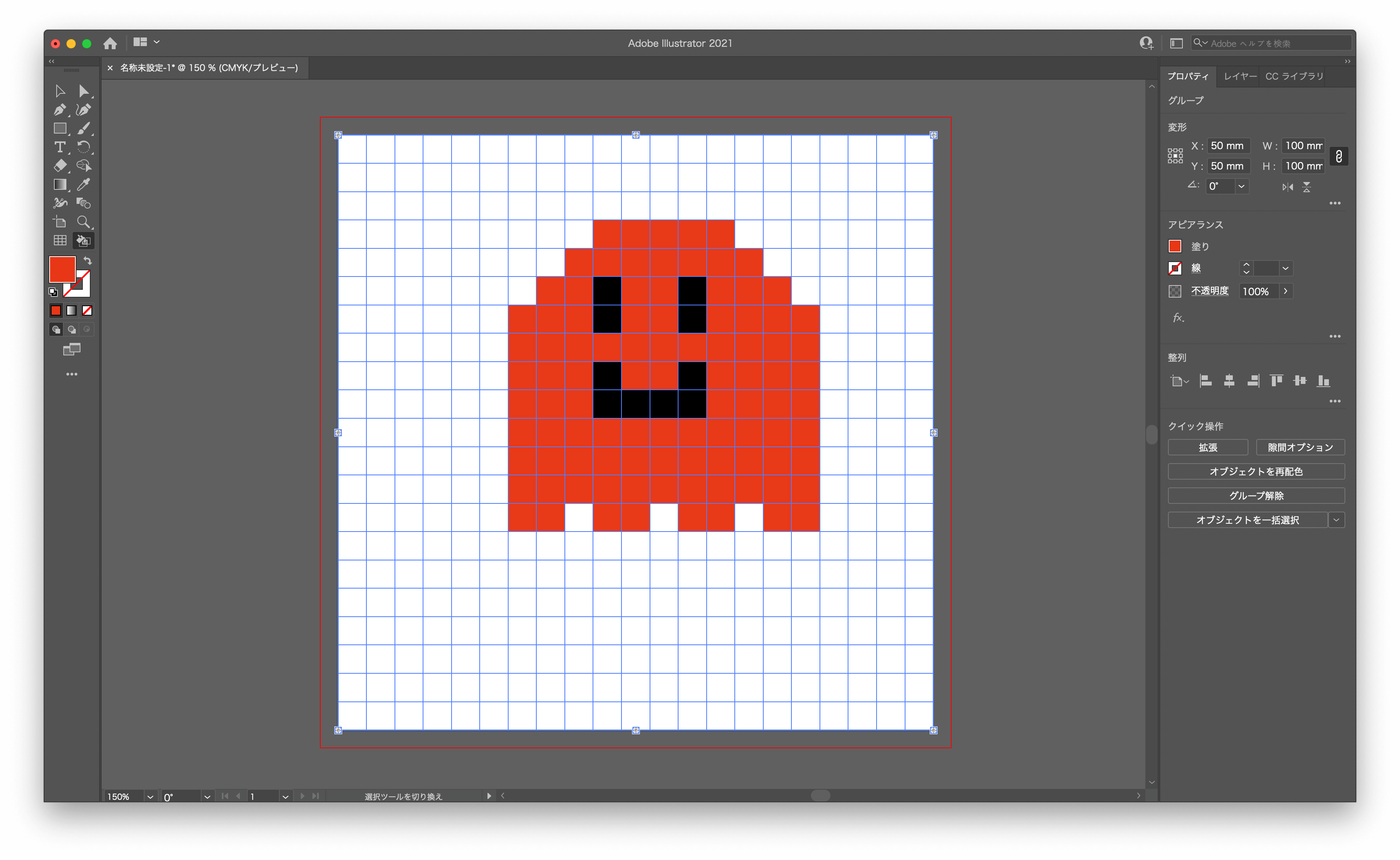Select the Puppet Warp tool
The image size is (1400, 860).
coord(60,203)
